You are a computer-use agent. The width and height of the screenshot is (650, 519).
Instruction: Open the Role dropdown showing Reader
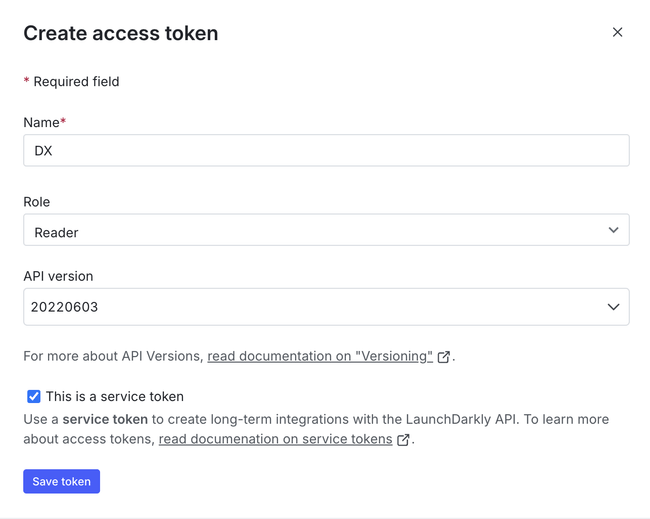click(x=310, y=230)
